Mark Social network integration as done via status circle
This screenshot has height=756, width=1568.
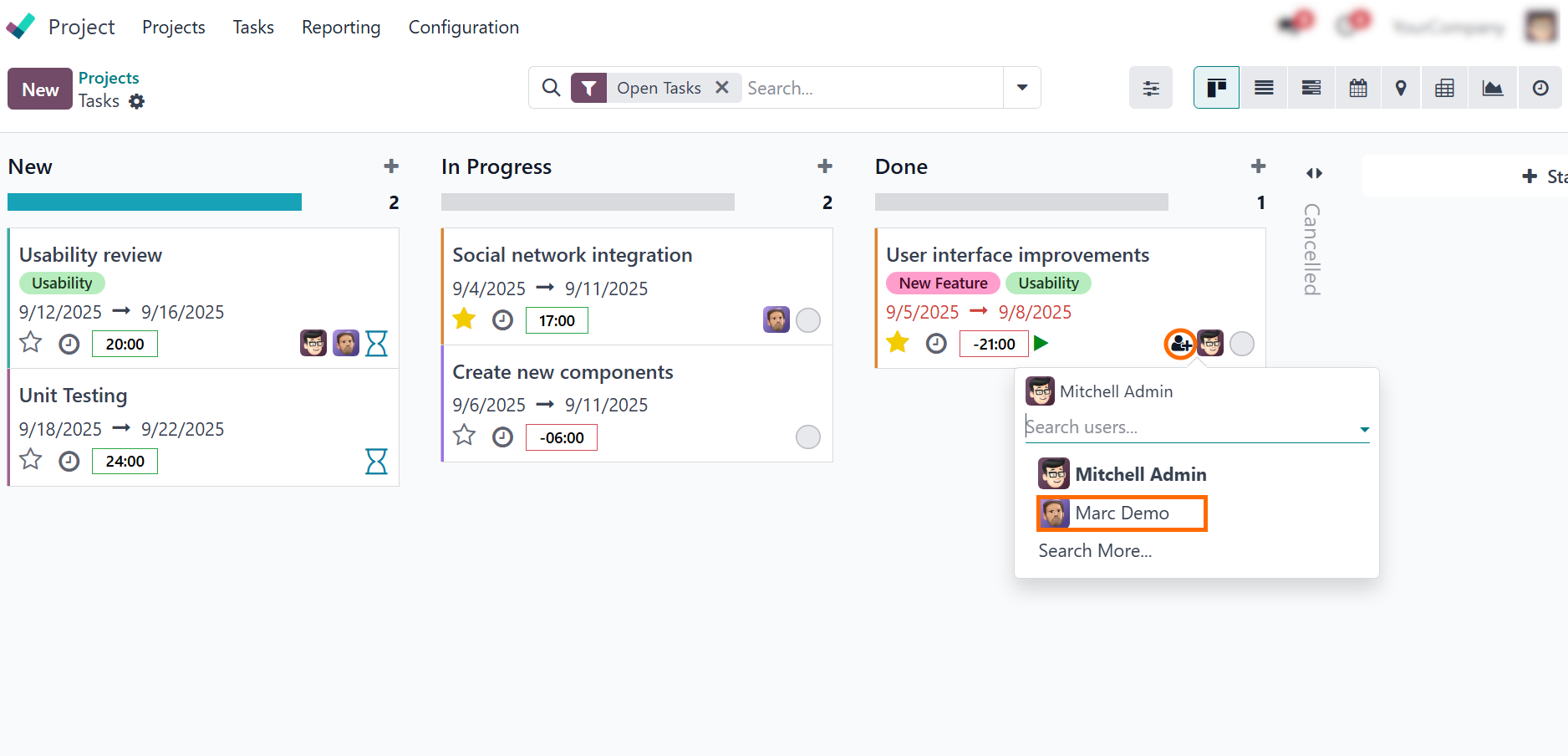pos(807,319)
